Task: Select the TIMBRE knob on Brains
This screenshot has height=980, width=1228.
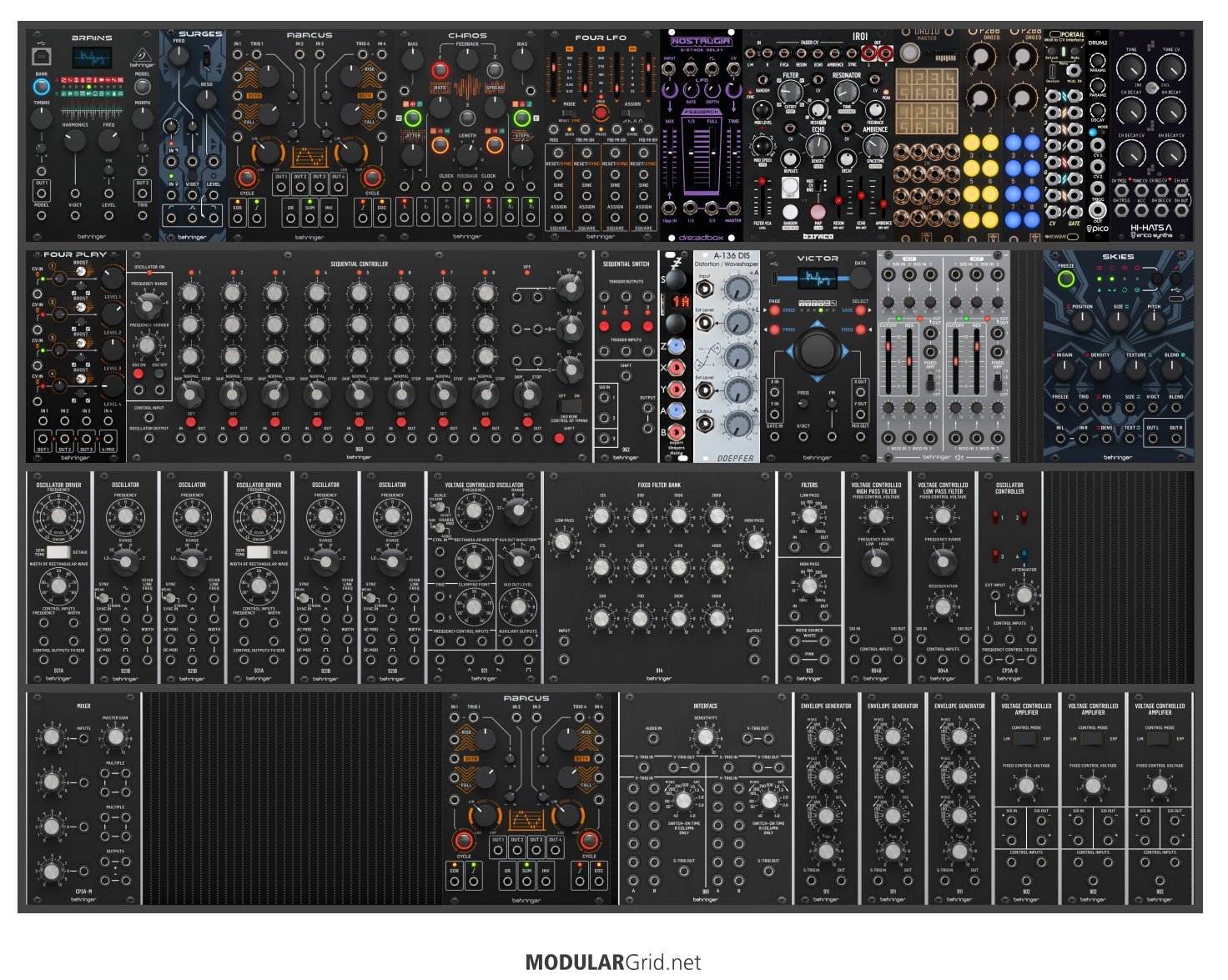Action: [42, 120]
